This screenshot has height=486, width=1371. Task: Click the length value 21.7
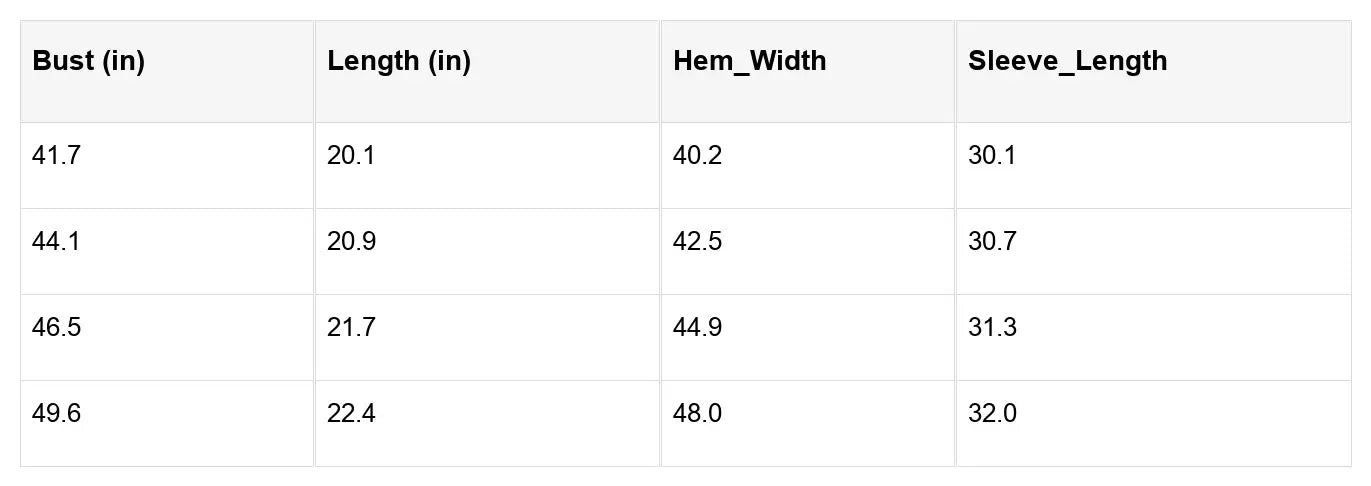tap(351, 328)
